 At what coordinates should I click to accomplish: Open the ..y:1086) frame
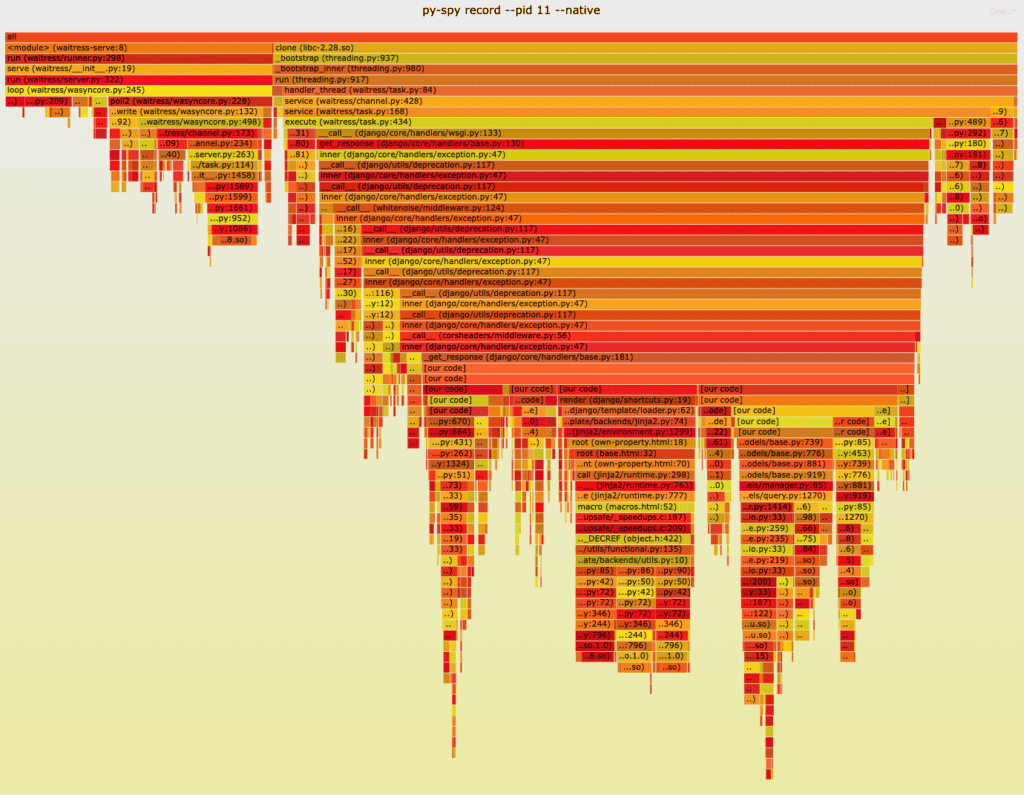[234, 229]
